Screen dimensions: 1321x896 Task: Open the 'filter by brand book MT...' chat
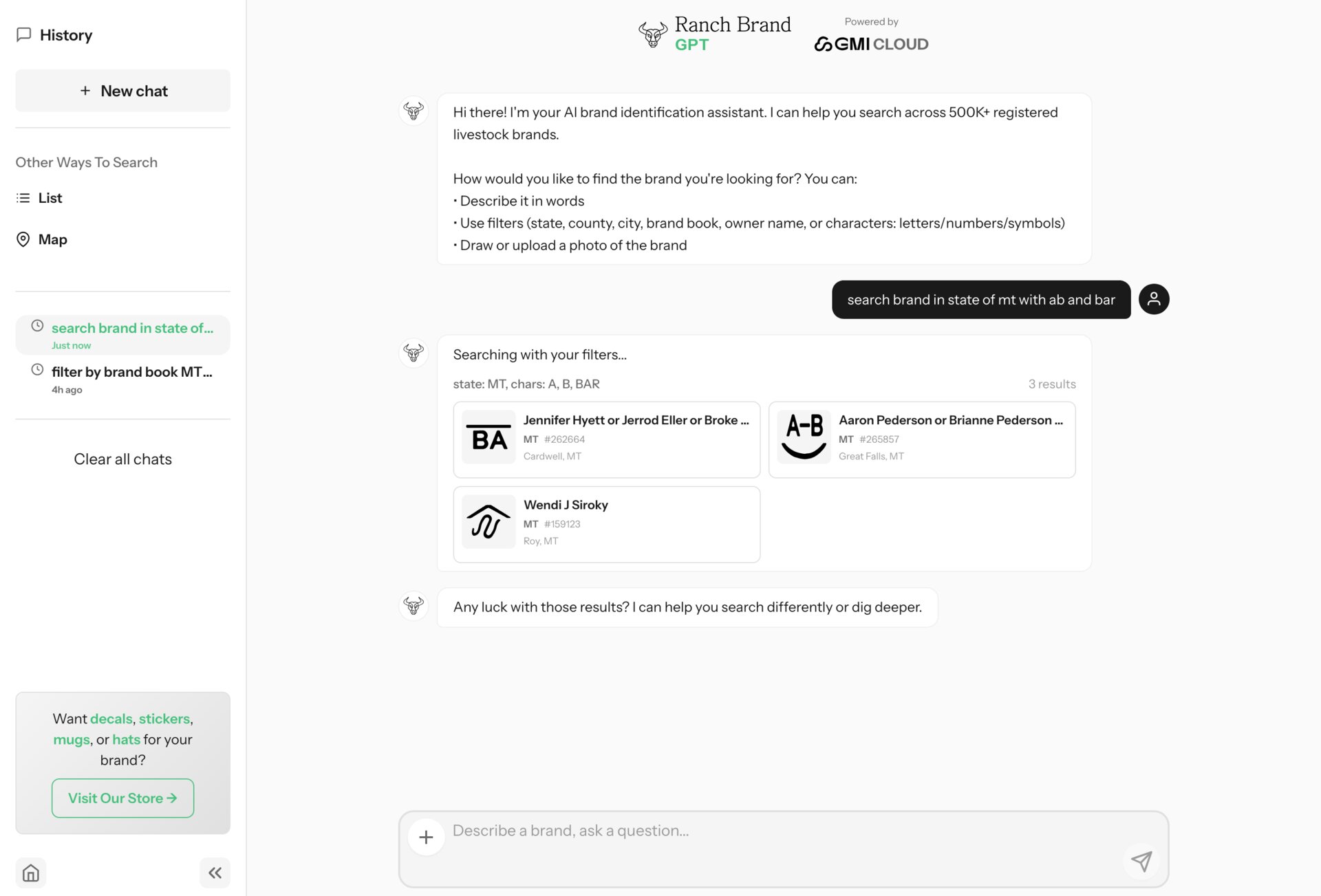(132, 372)
